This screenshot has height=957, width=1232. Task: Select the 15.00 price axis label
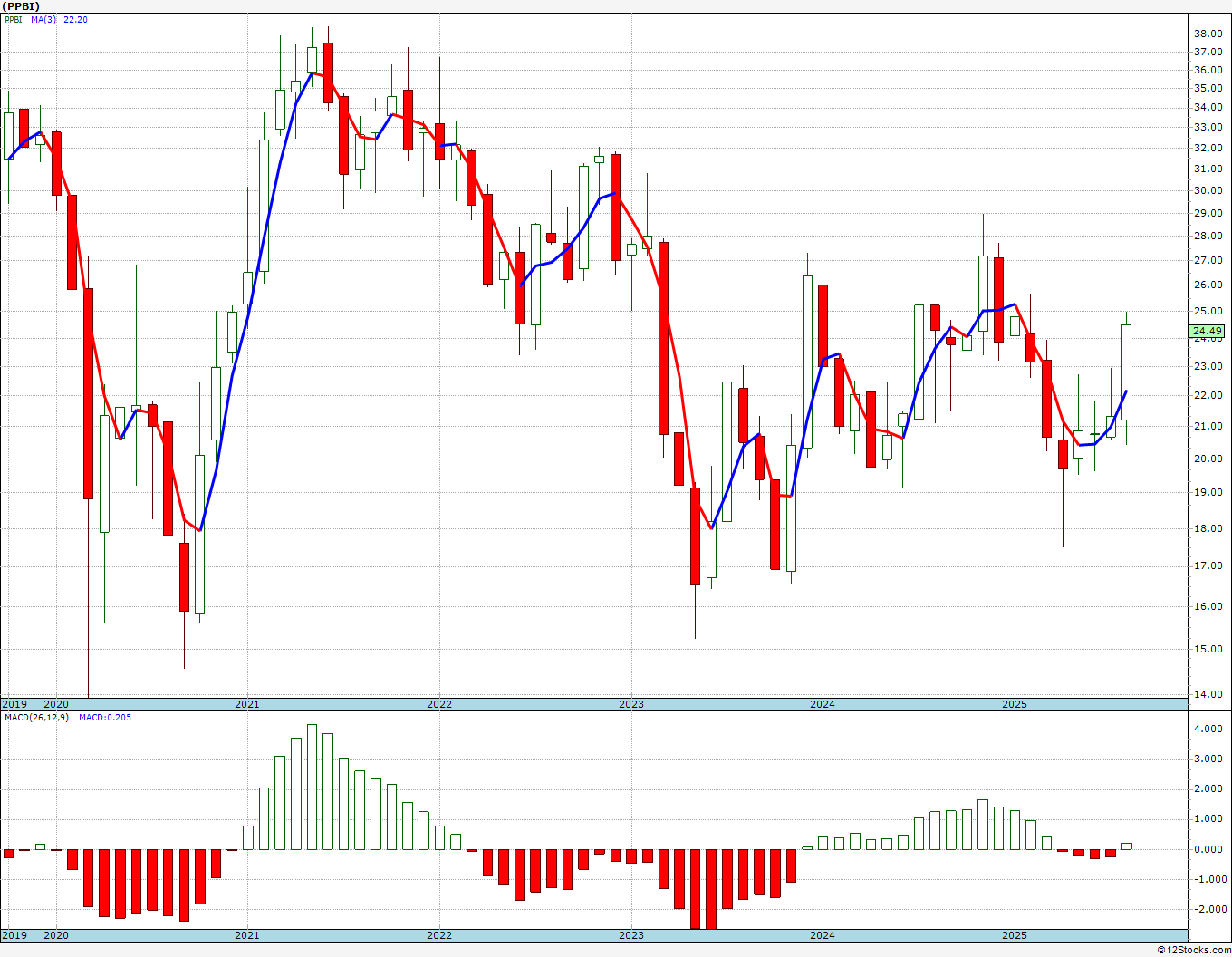tap(1208, 650)
